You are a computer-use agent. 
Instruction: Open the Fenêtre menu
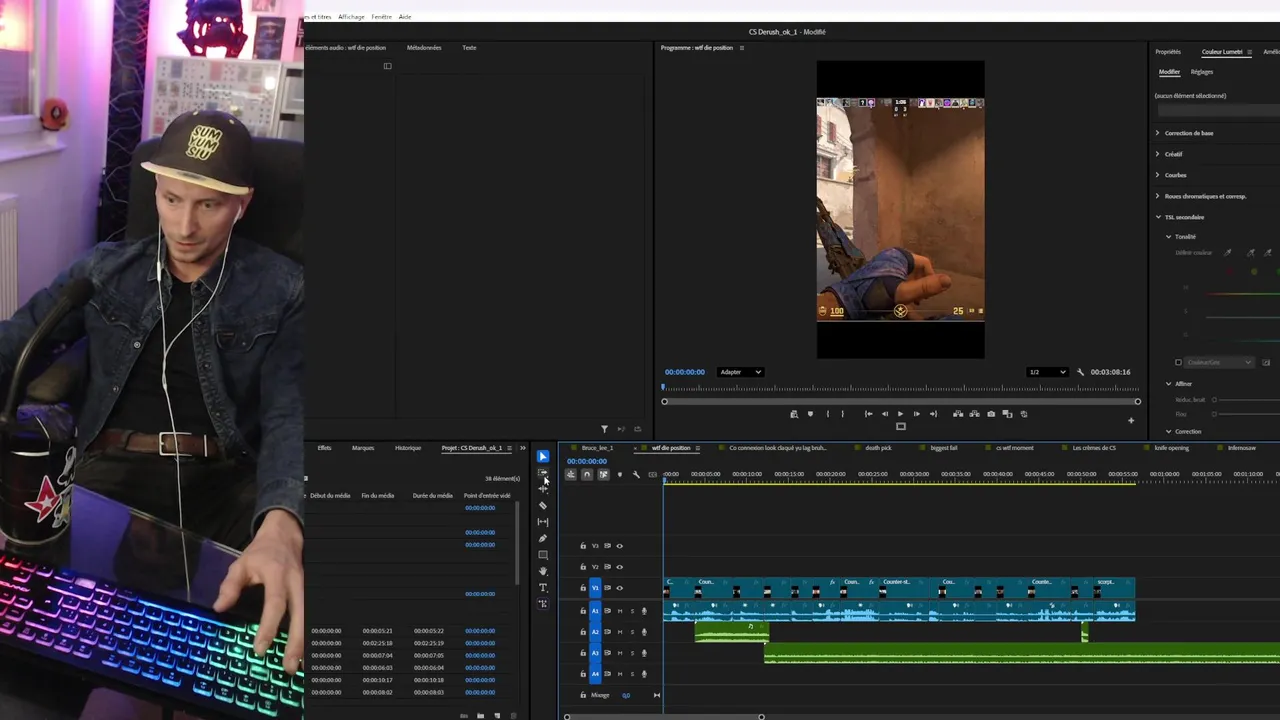point(381,17)
